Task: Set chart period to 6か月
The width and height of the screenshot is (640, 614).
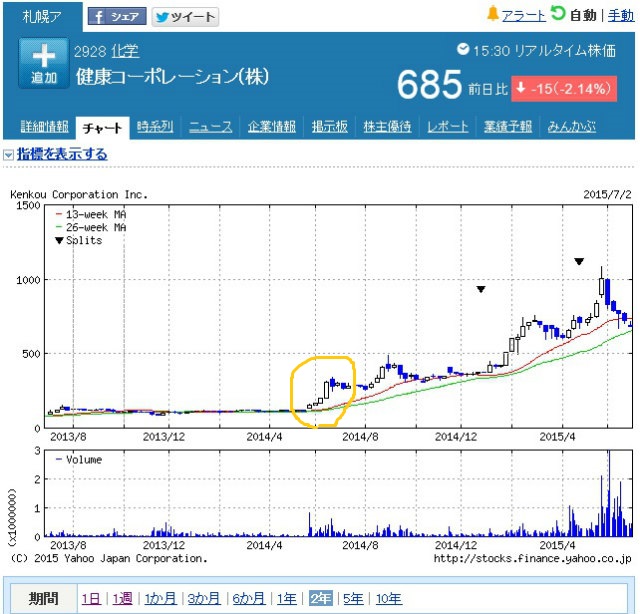Action: tap(249, 599)
